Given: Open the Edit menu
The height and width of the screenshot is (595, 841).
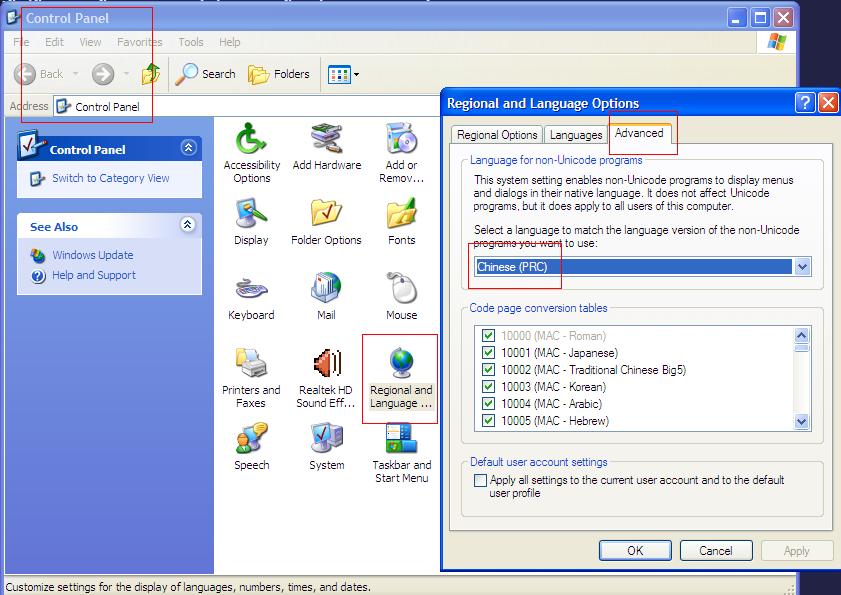Looking at the screenshot, I should [54, 42].
